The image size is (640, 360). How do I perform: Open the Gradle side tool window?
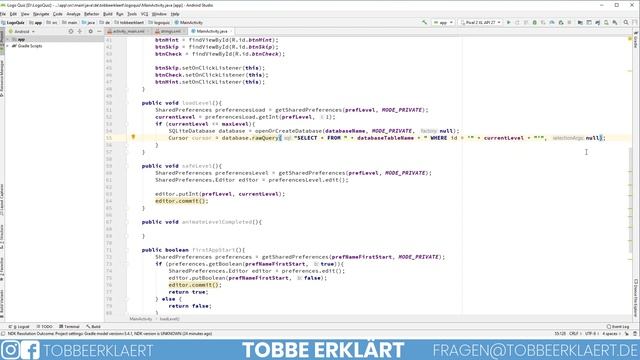(x=636, y=39)
